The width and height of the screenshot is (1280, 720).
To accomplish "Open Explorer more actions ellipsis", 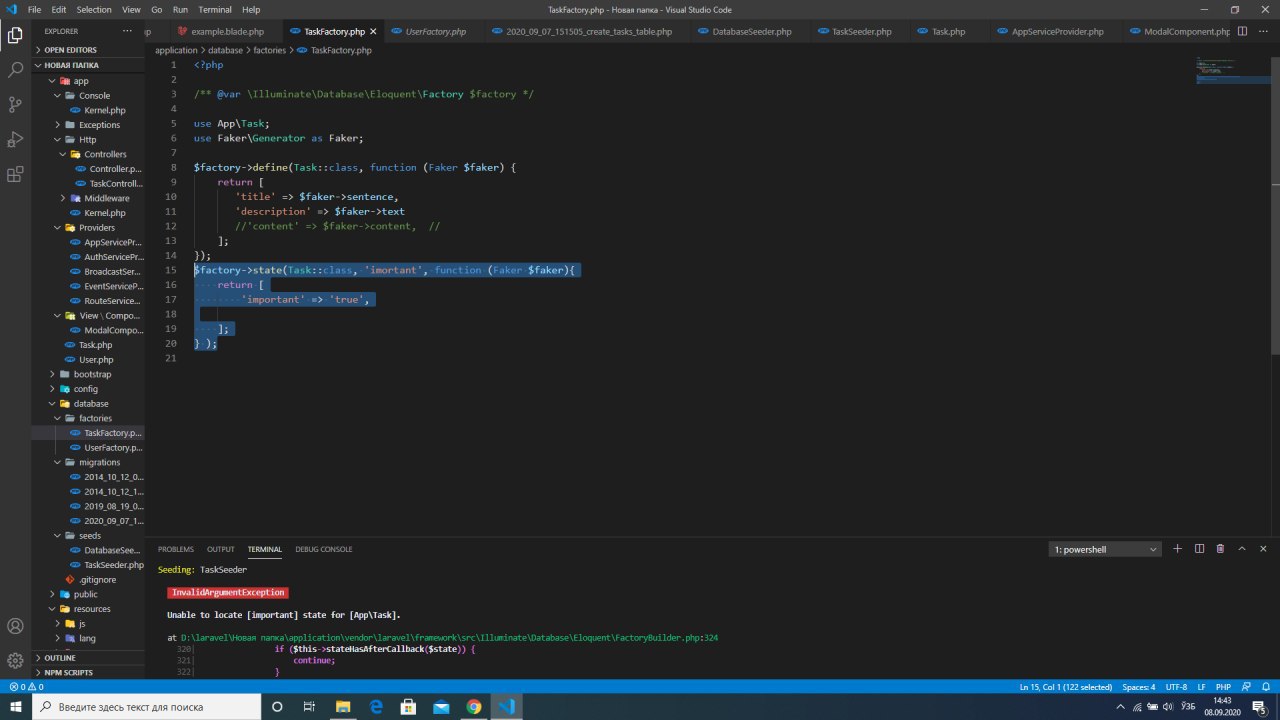I will click(x=126, y=31).
